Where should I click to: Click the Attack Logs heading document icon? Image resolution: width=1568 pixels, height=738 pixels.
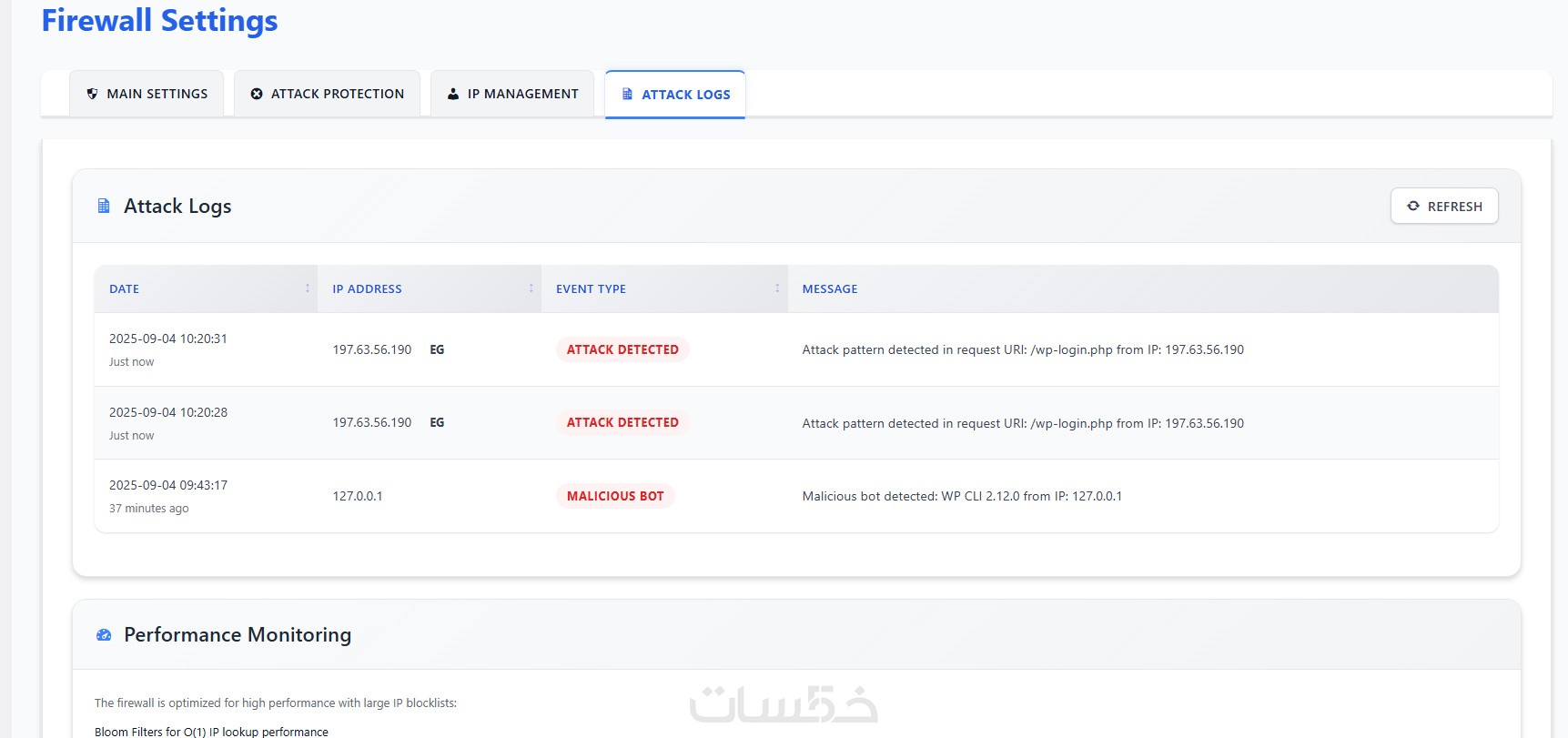tap(104, 207)
